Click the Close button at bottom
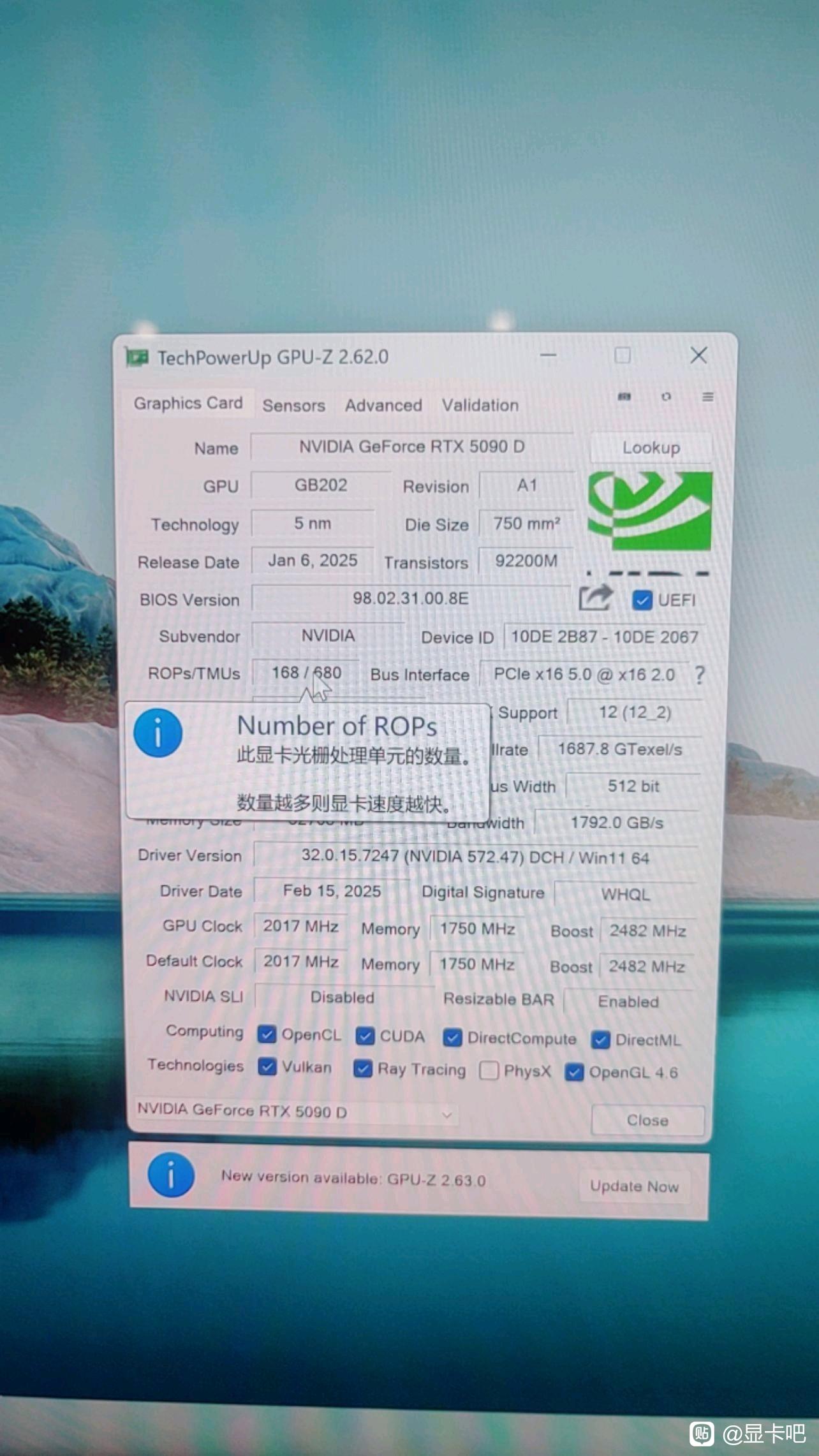The width and height of the screenshot is (819, 1456). click(x=647, y=1121)
